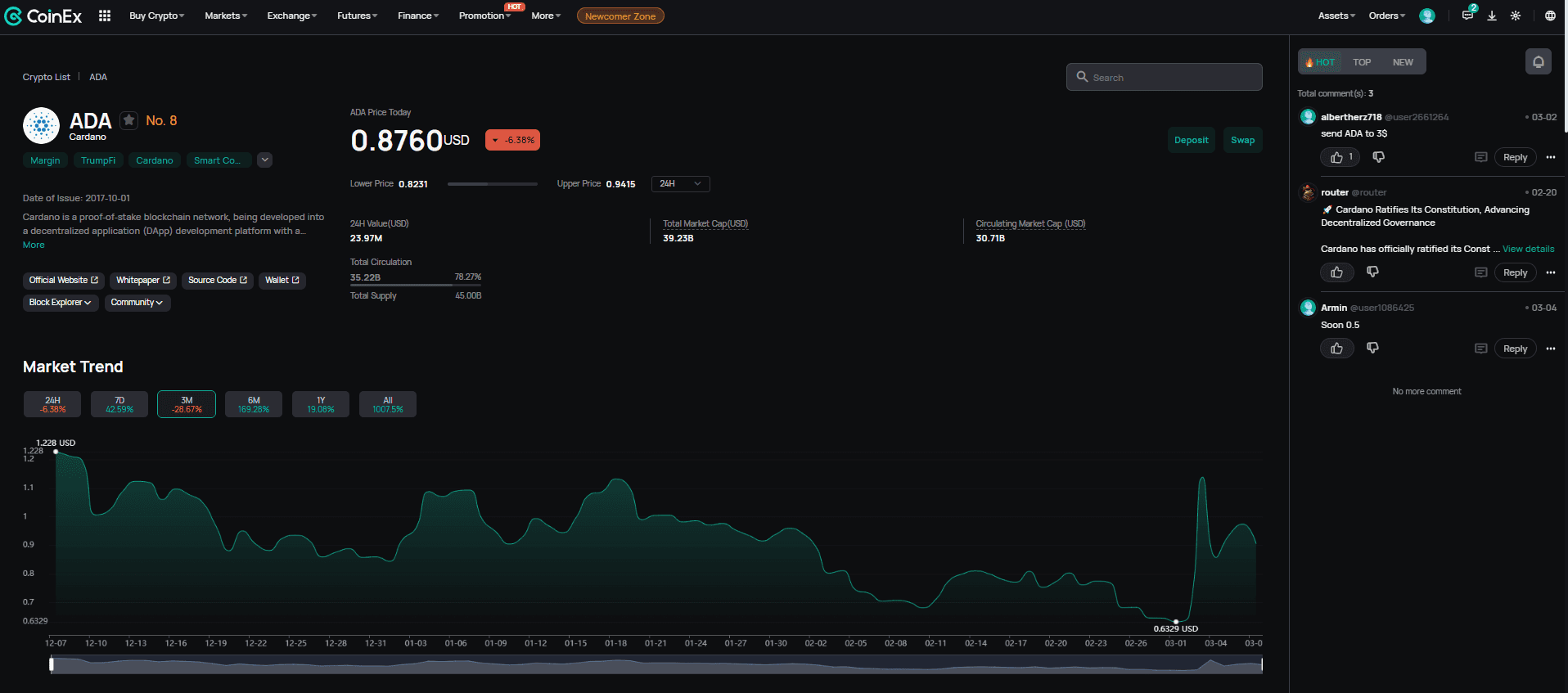1568x693 pixels.
Task: Dislike Armin's comment
Action: pyautogui.click(x=1372, y=348)
